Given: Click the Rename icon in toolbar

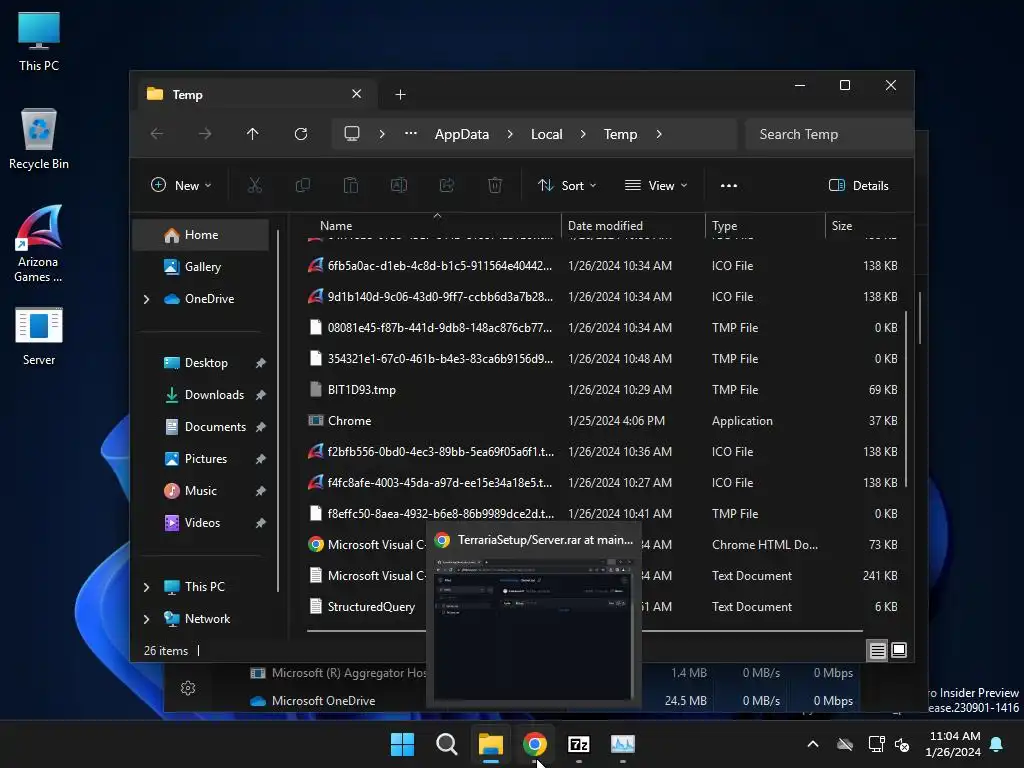Looking at the screenshot, I should (x=398, y=185).
